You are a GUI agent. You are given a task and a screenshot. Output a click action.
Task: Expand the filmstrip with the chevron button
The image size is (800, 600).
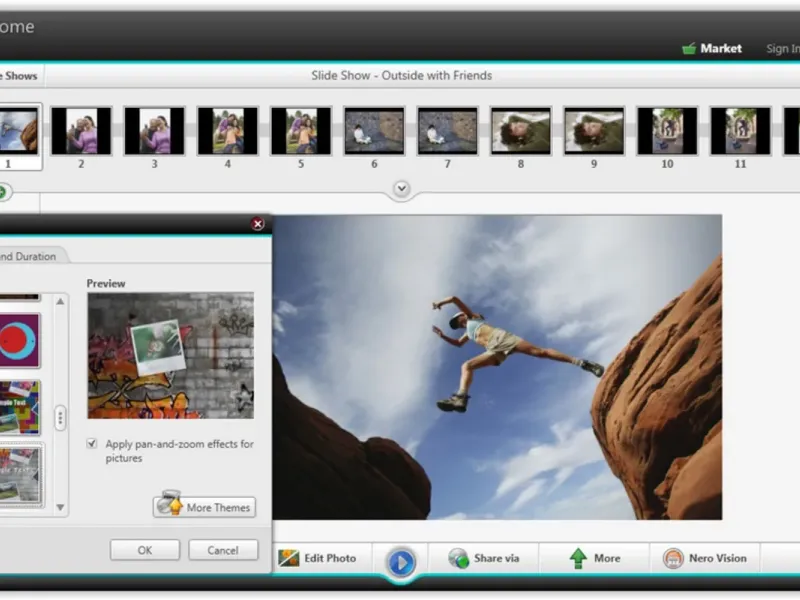click(x=402, y=189)
